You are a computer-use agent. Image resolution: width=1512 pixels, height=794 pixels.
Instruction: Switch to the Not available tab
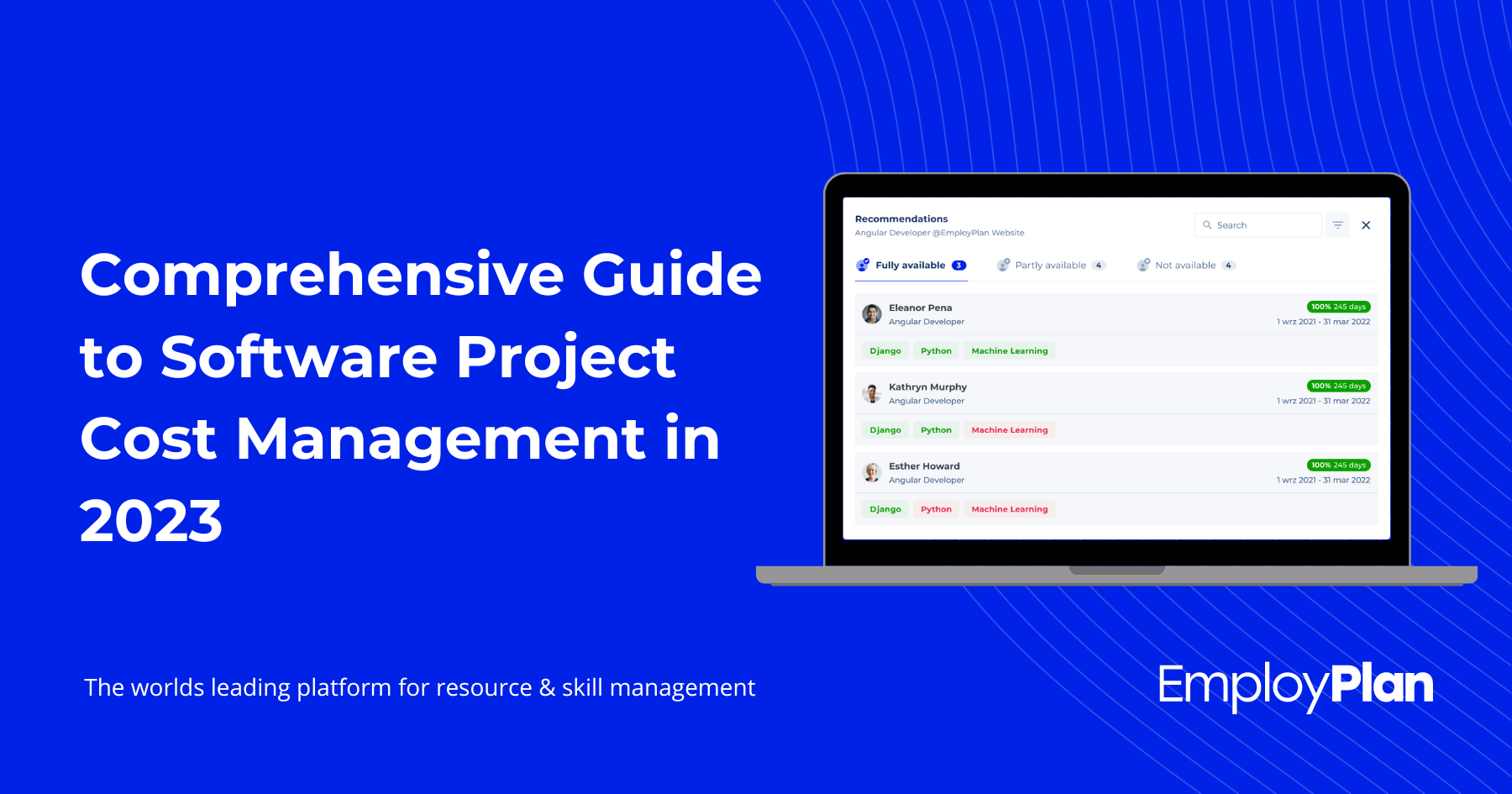(1185, 266)
